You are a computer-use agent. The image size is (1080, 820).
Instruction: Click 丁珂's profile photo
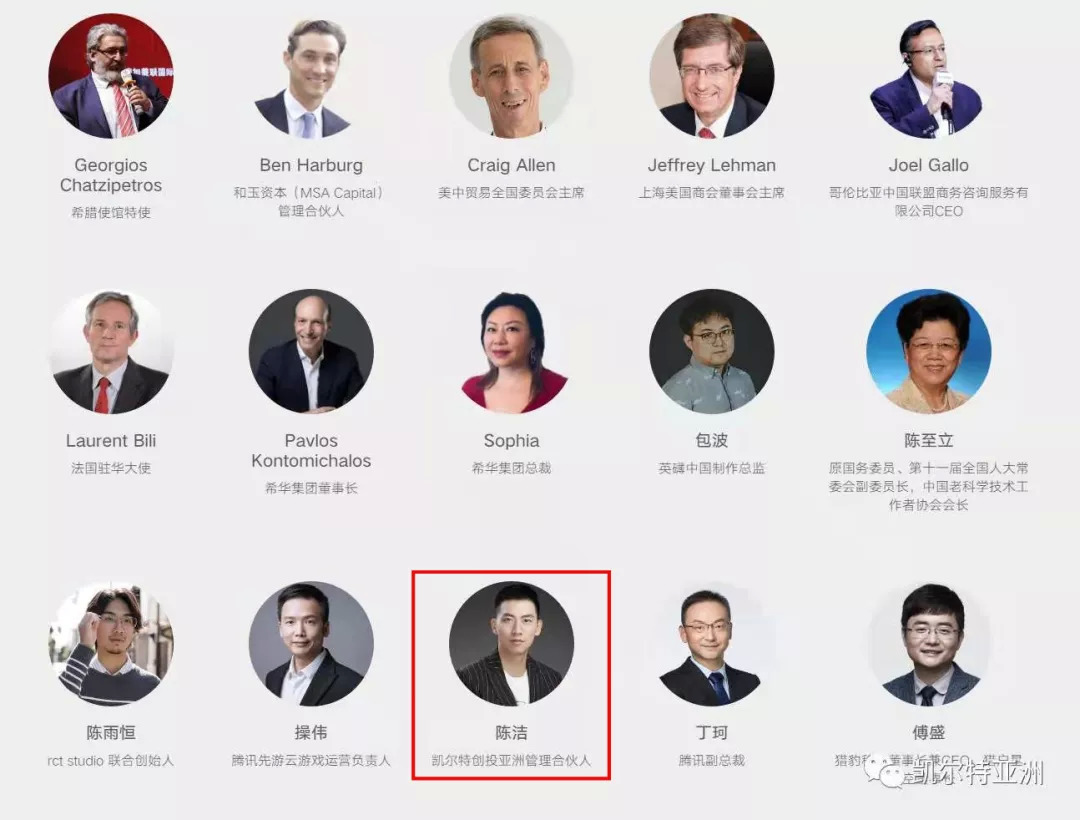(712, 643)
